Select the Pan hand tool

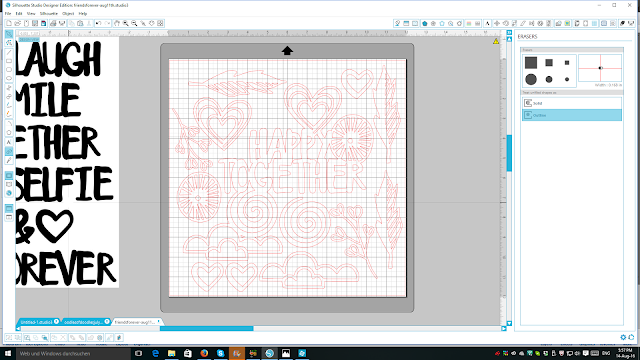117,24
